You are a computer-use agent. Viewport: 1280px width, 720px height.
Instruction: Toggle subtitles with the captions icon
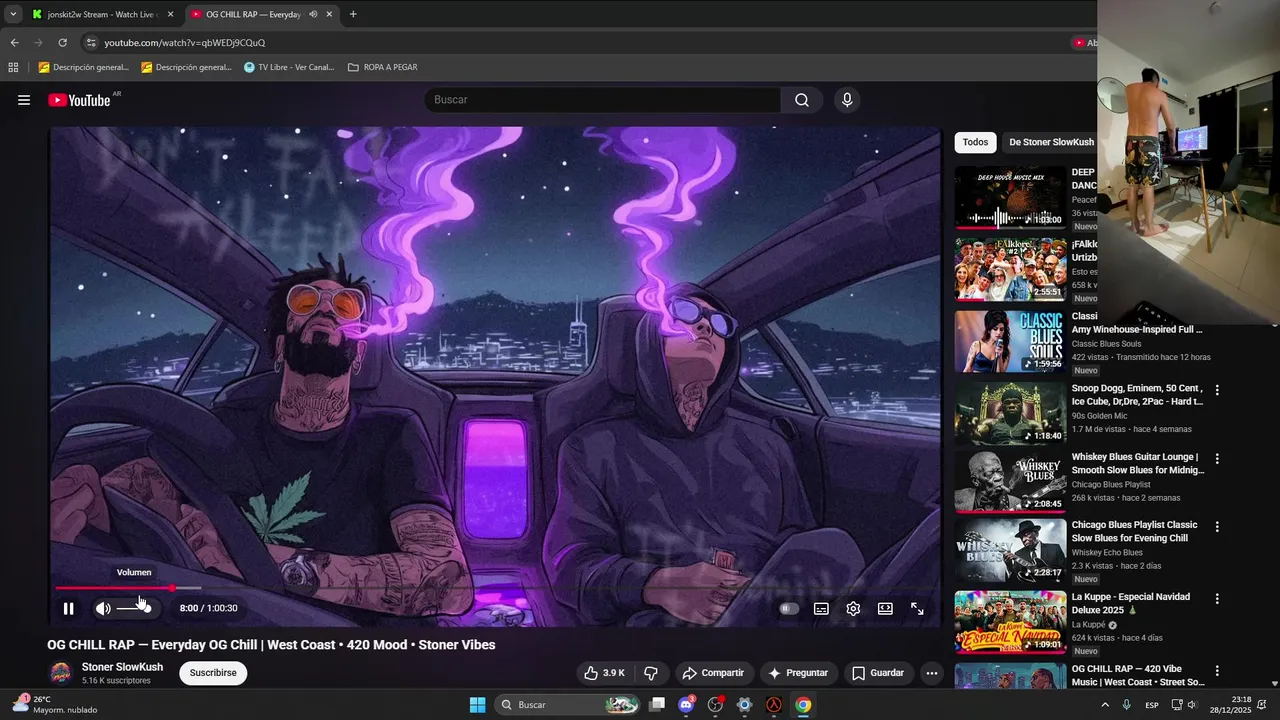(821, 608)
